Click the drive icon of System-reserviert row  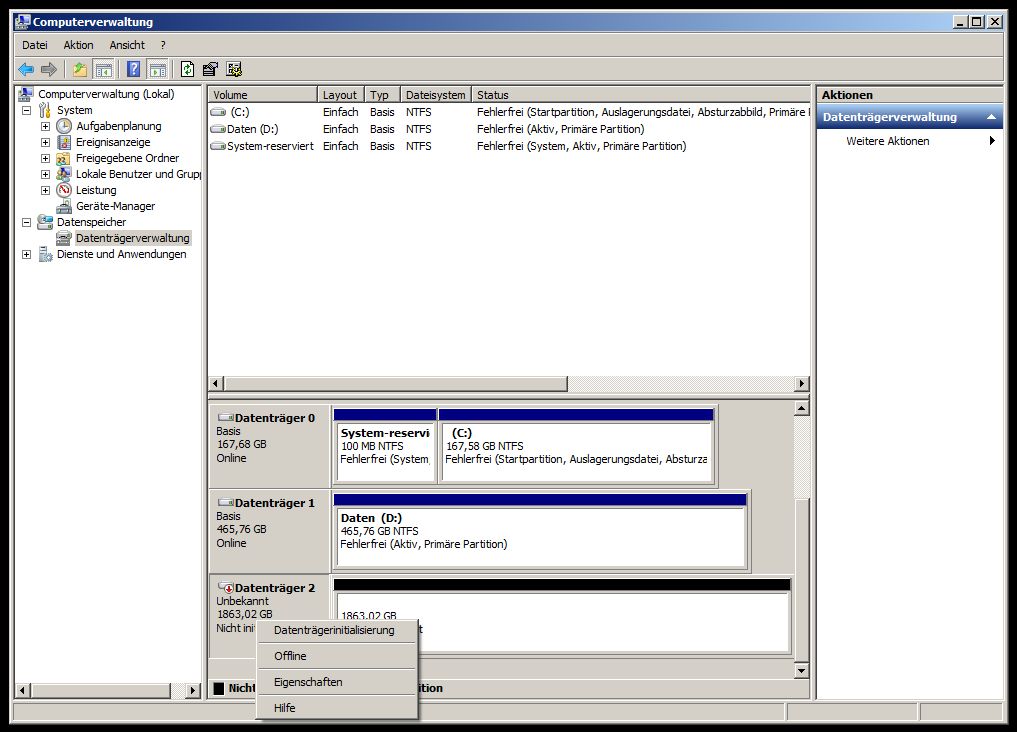[219, 146]
